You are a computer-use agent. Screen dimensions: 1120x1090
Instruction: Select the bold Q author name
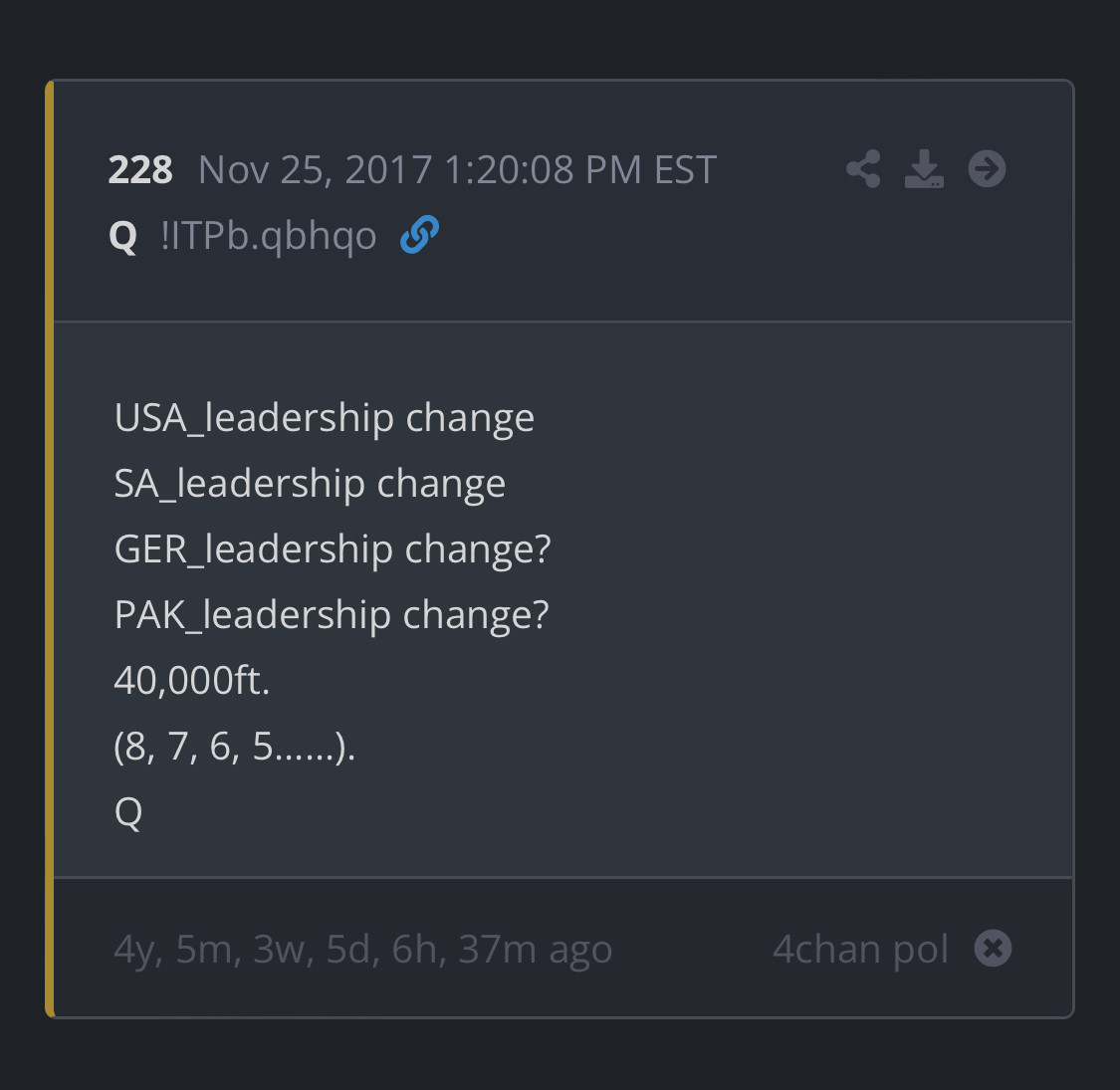coord(122,237)
